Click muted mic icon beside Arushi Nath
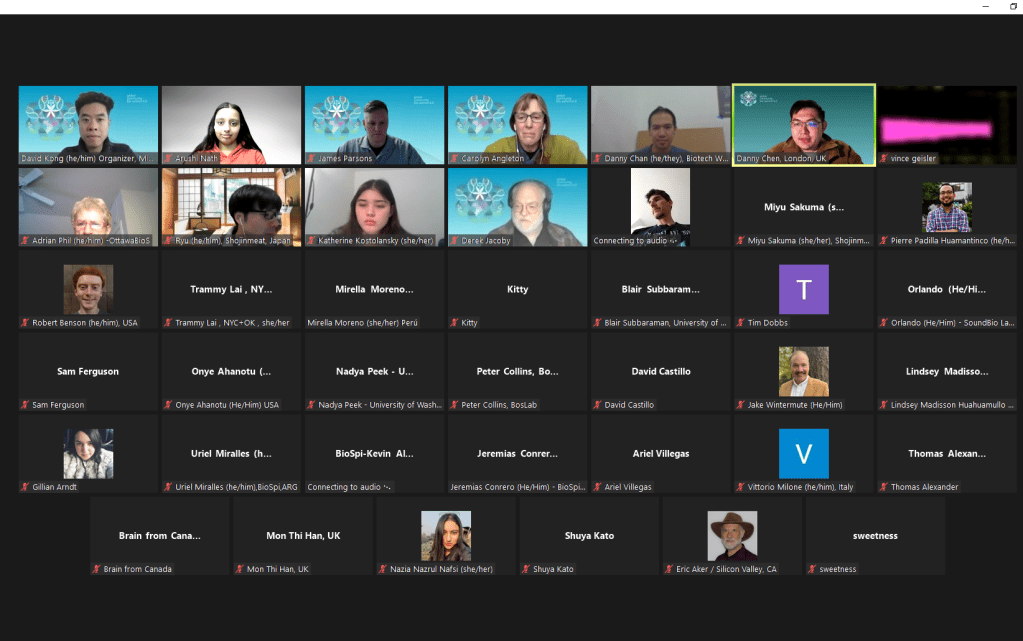 [169, 159]
